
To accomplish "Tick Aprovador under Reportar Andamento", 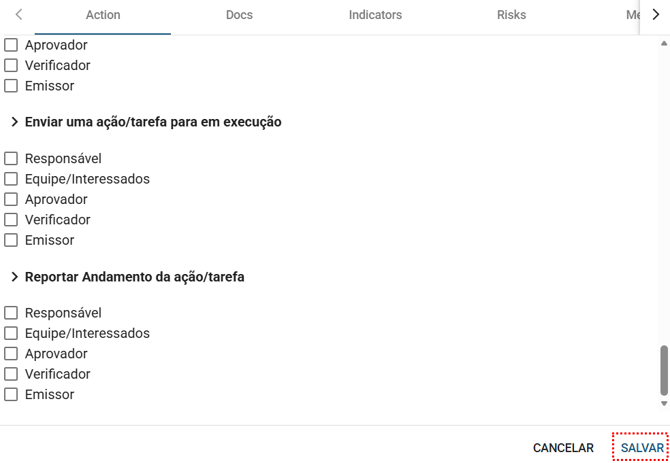I will tap(11, 354).
